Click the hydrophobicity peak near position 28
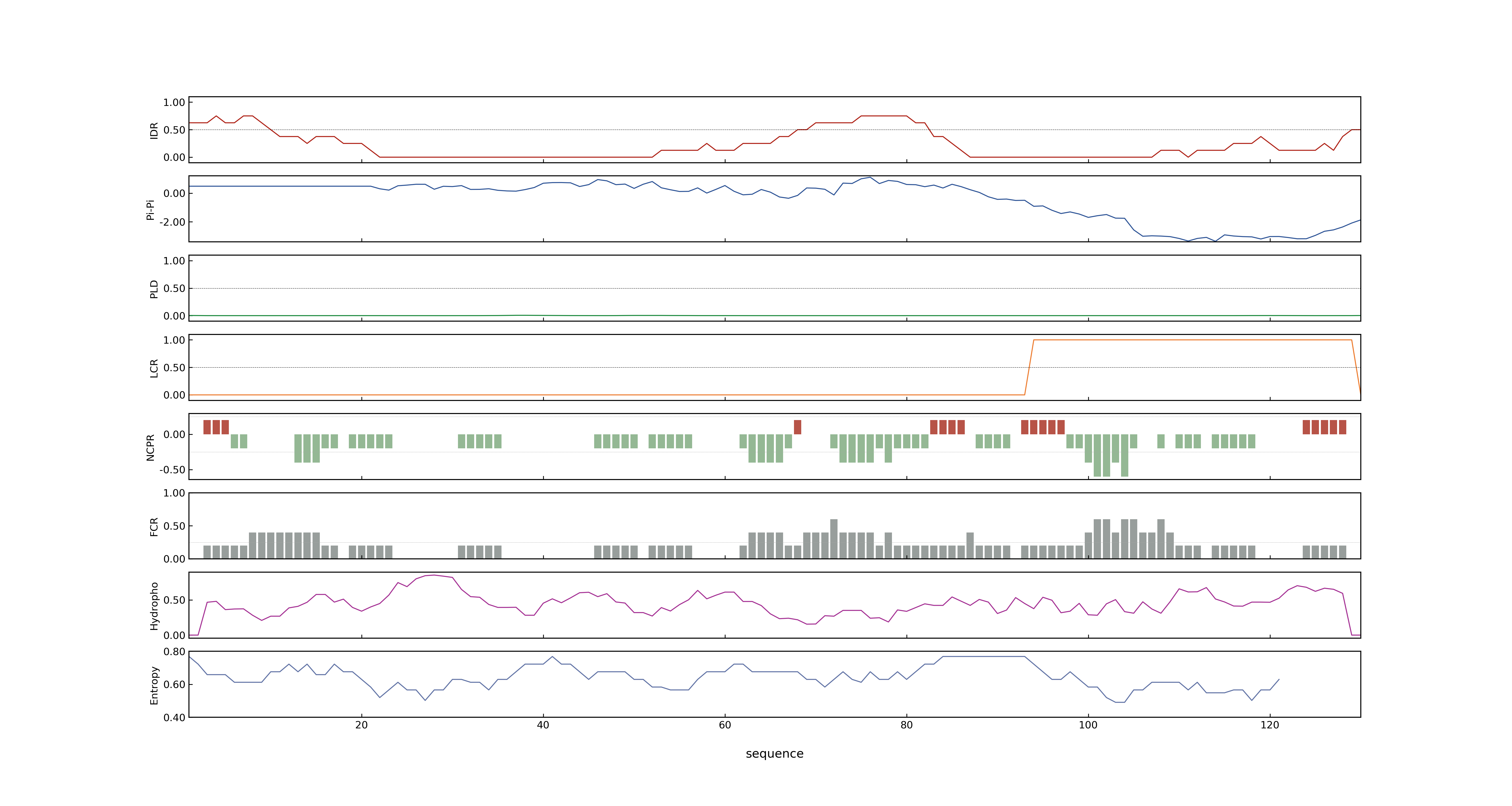 (434, 575)
